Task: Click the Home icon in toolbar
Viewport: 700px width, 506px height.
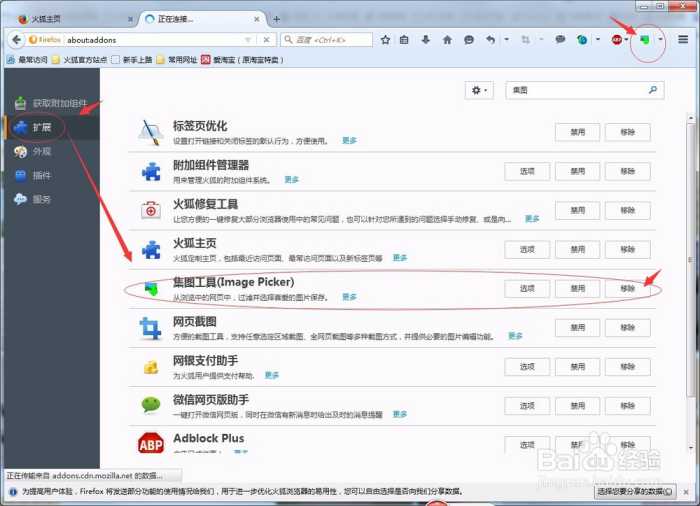Action: click(x=447, y=40)
